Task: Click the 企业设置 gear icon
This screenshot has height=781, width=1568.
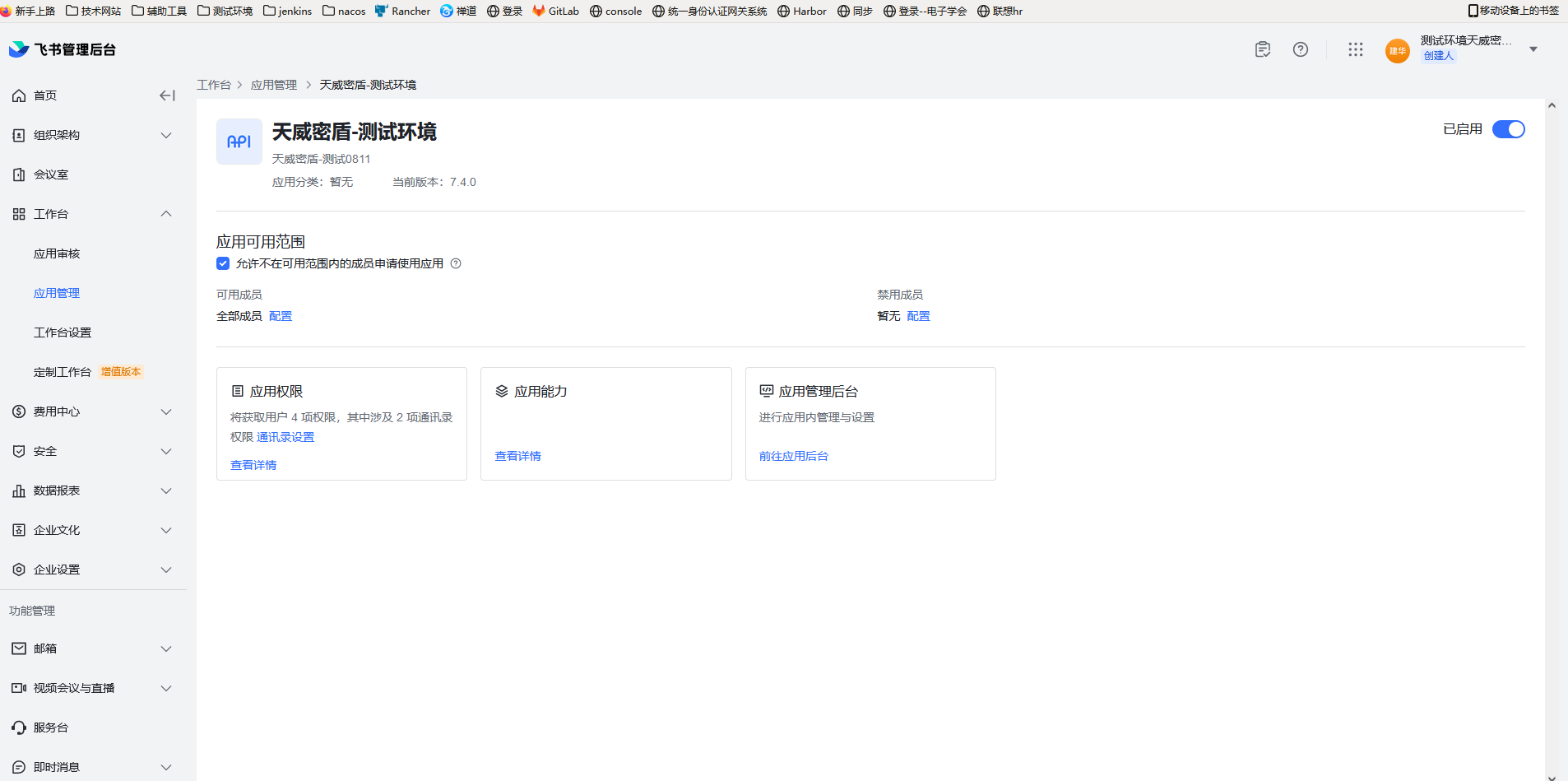Action: pos(19,569)
